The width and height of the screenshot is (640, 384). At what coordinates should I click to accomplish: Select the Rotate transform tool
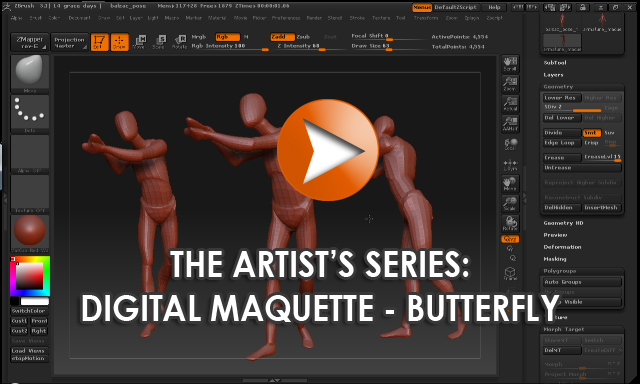pos(179,42)
